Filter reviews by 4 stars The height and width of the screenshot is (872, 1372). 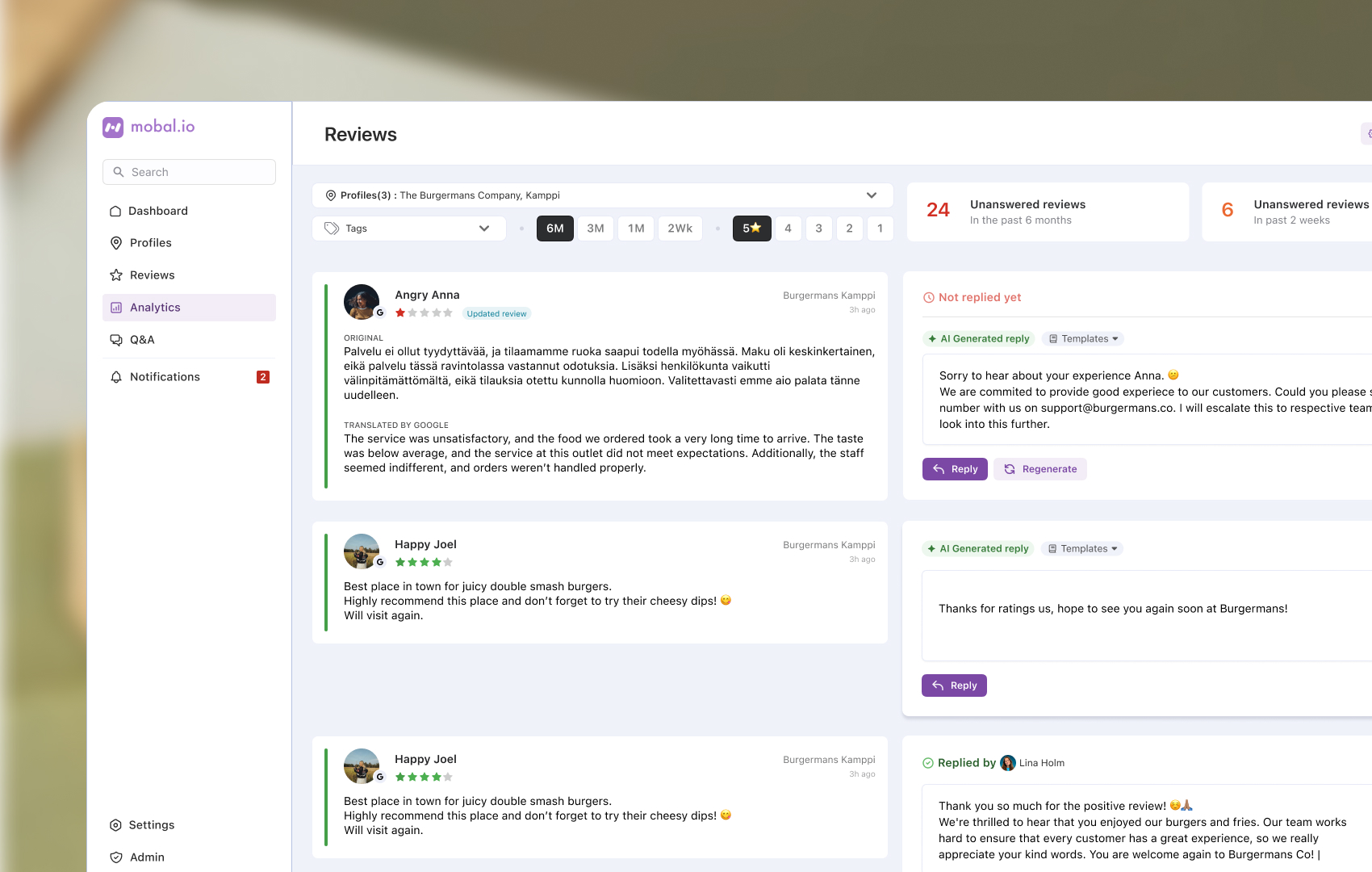[x=788, y=228]
